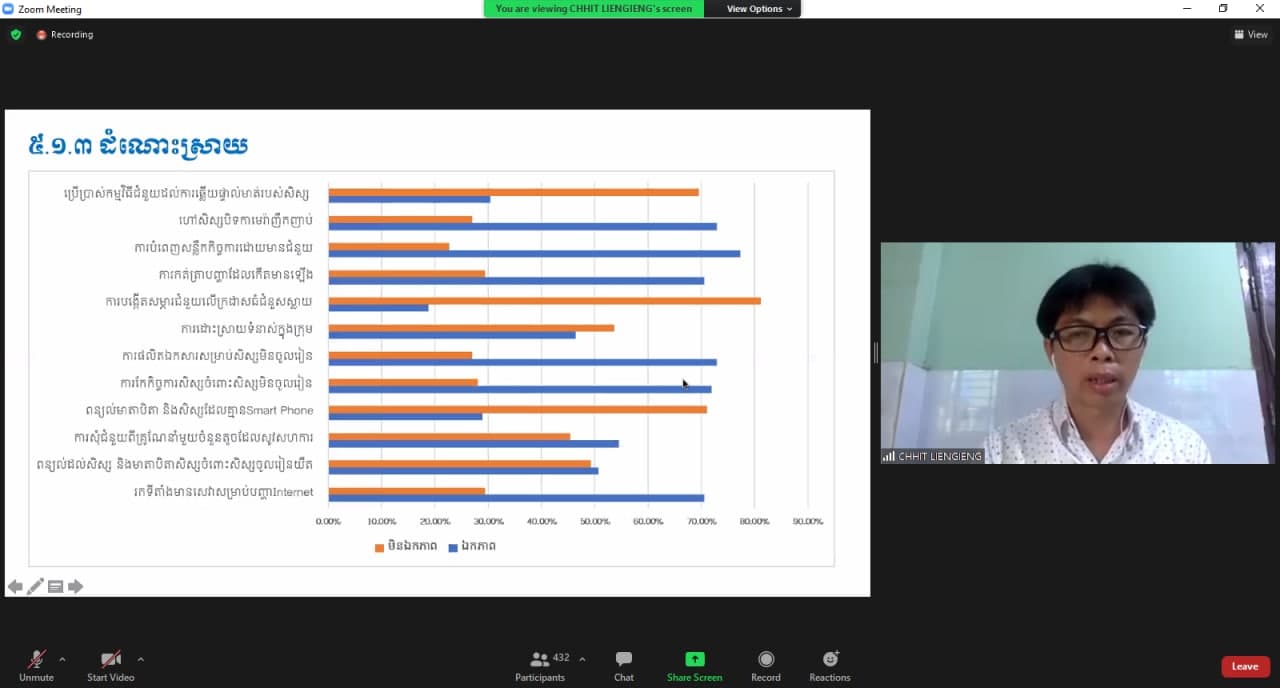This screenshot has width=1280, height=688.
Task: Open the View Options dropdown
Action: 759,9
